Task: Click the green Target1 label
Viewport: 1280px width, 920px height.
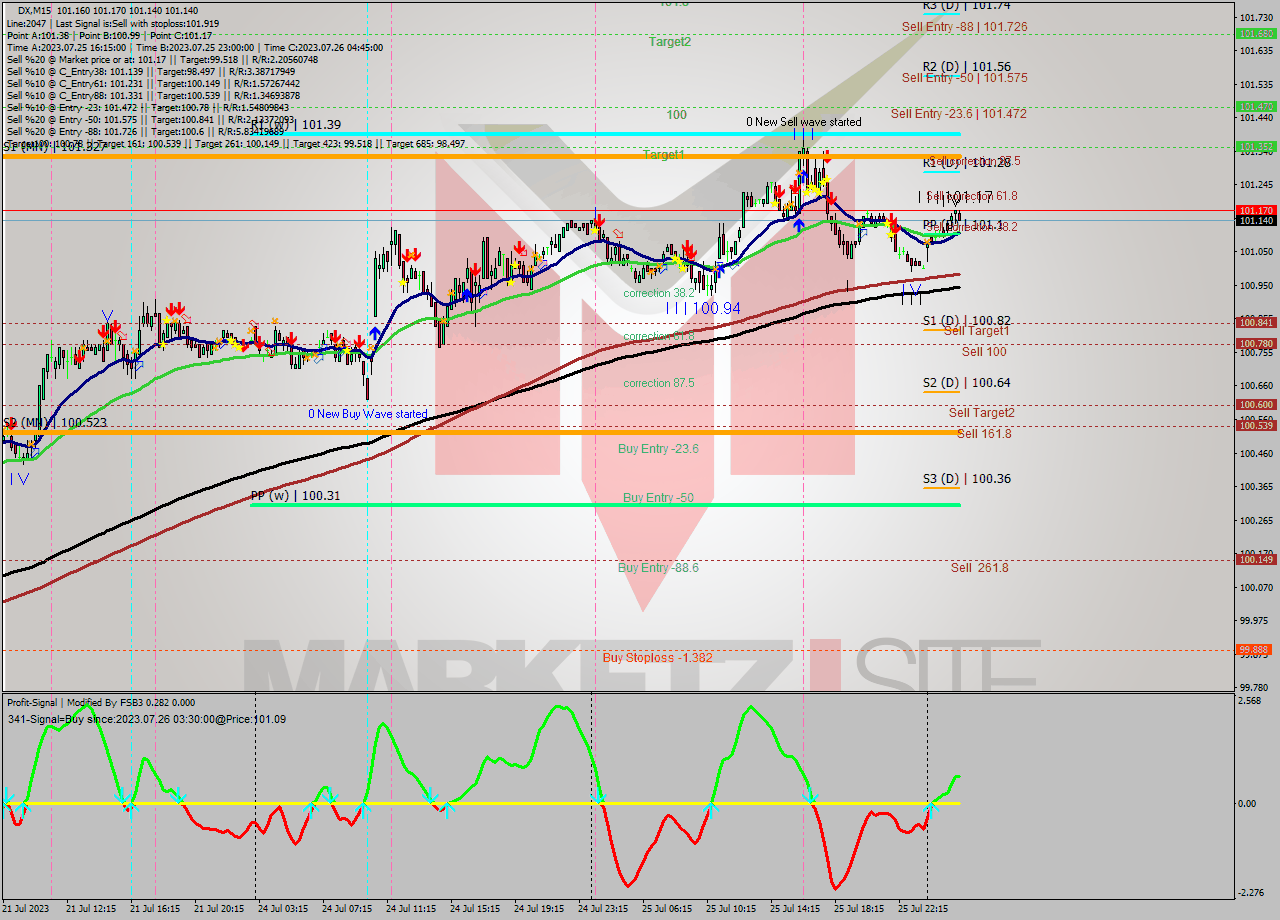Action: pyautogui.click(x=663, y=155)
